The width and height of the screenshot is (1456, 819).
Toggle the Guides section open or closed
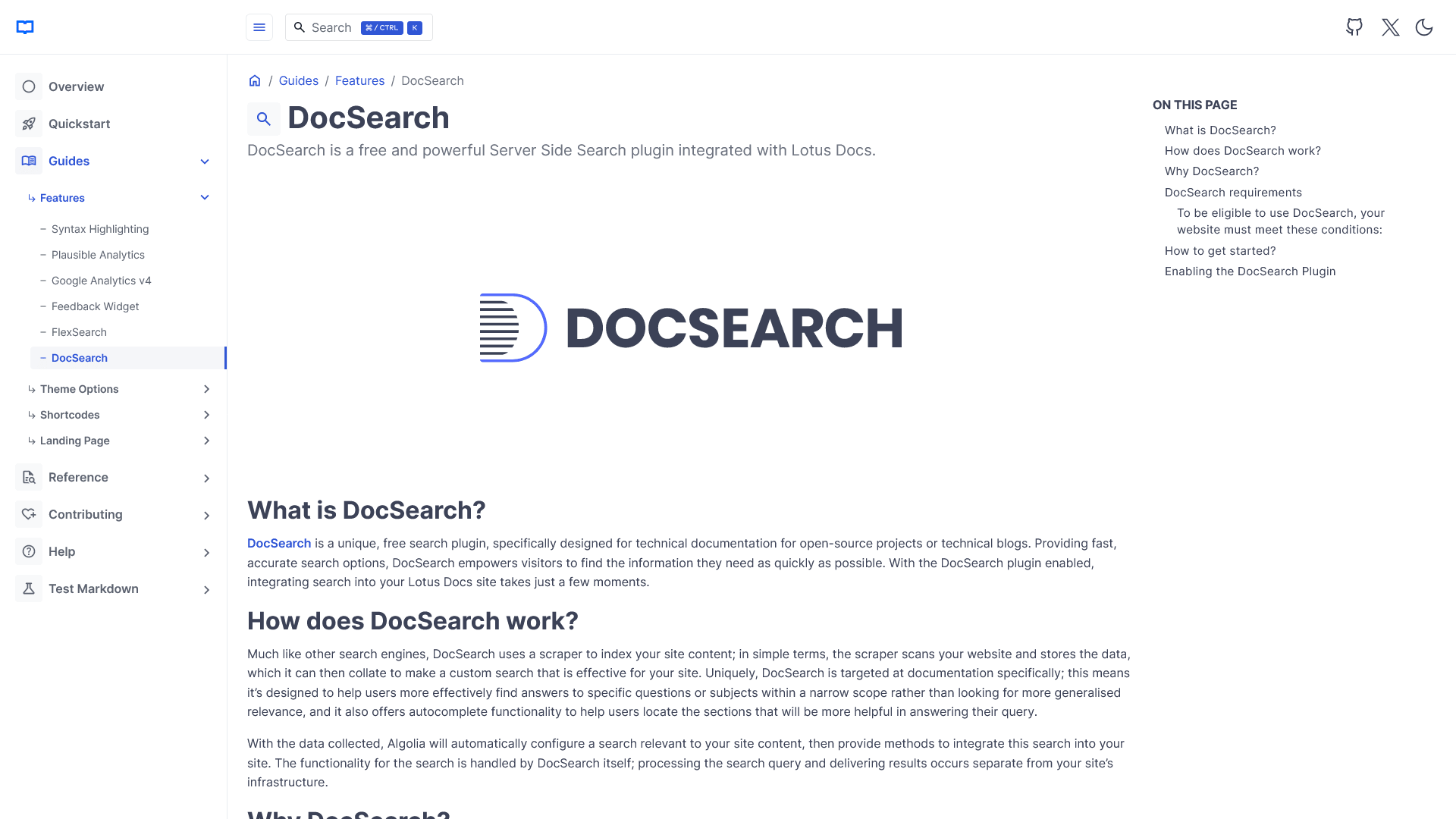click(x=206, y=161)
